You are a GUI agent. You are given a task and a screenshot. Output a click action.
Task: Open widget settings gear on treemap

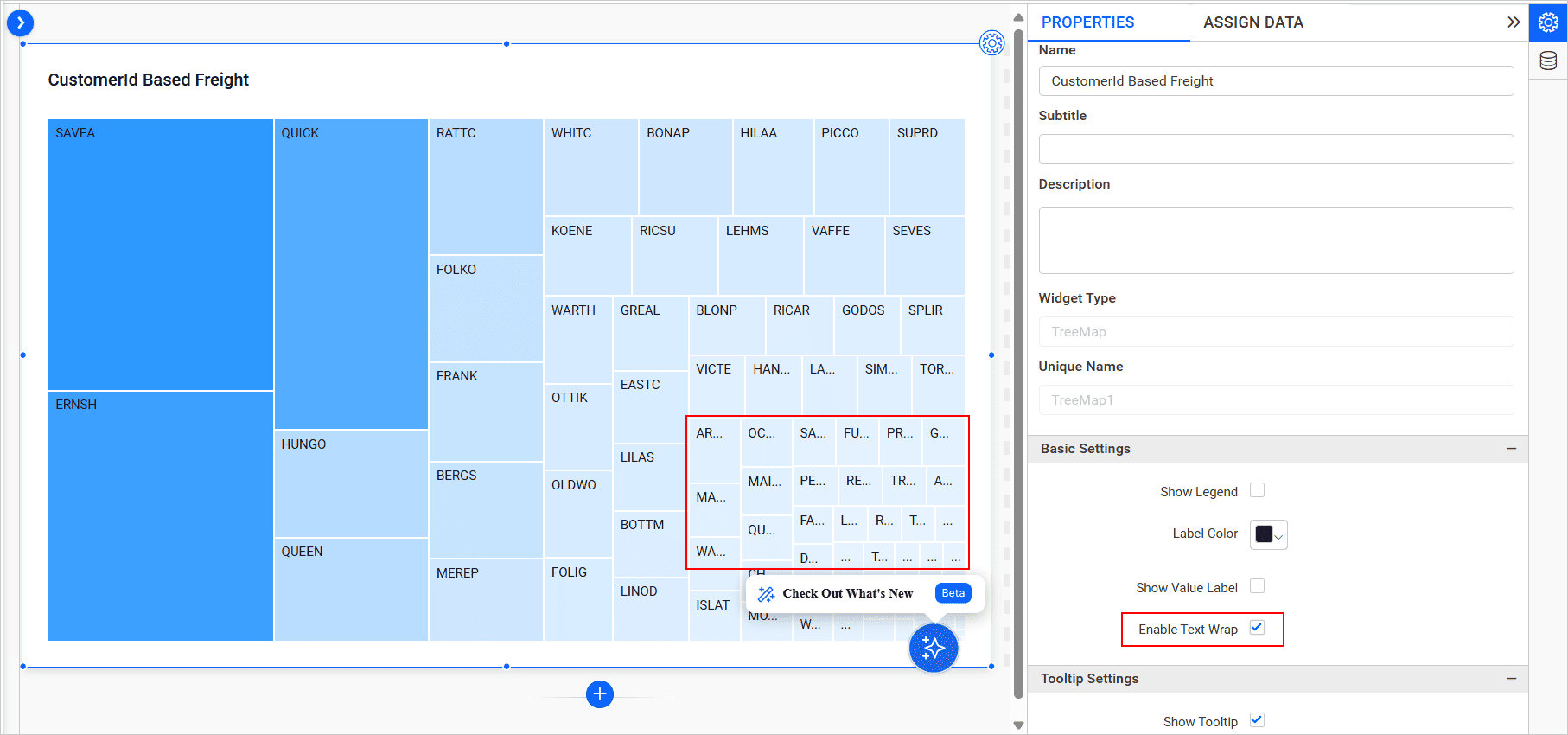click(991, 42)
